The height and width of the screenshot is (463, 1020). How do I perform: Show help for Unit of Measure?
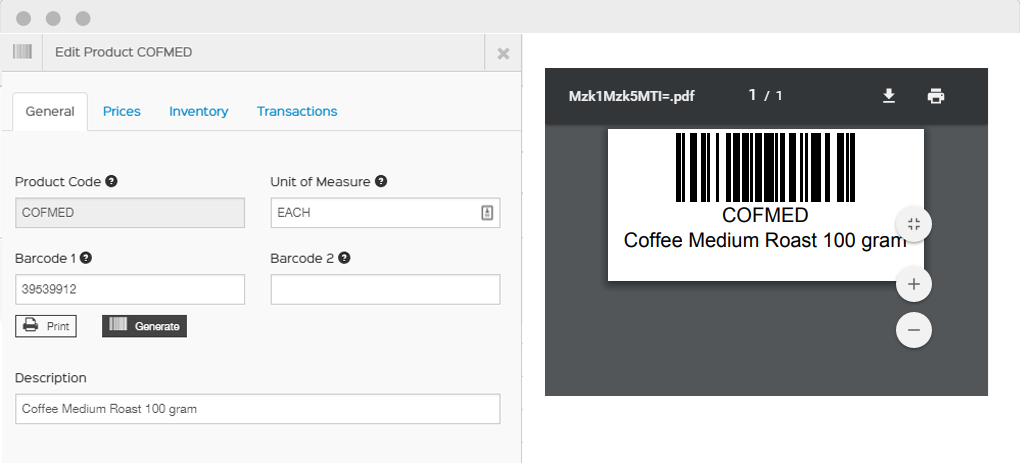tap(381, 181)
